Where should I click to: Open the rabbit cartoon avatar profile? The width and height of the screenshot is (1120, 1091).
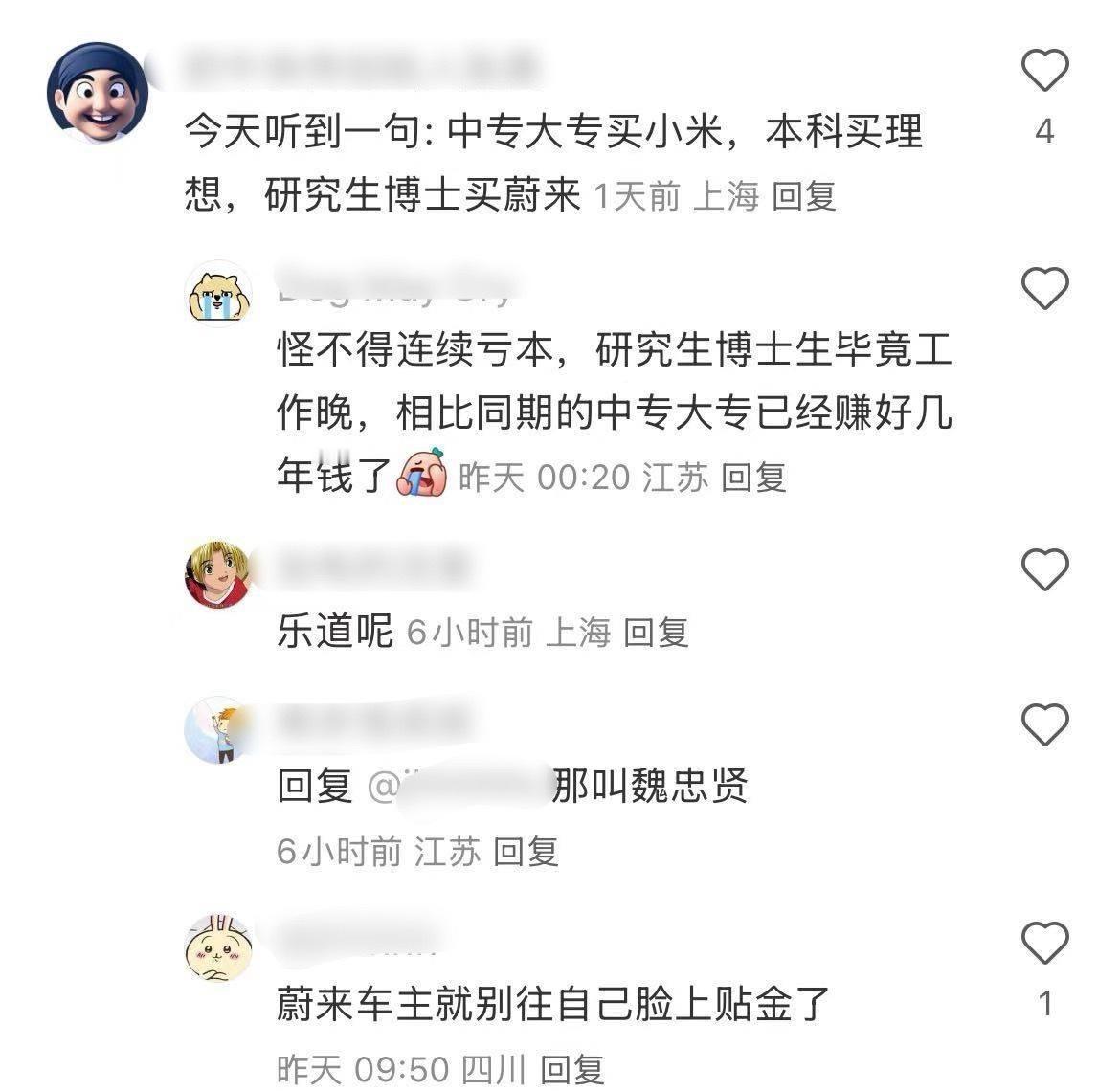coord(218,947)
